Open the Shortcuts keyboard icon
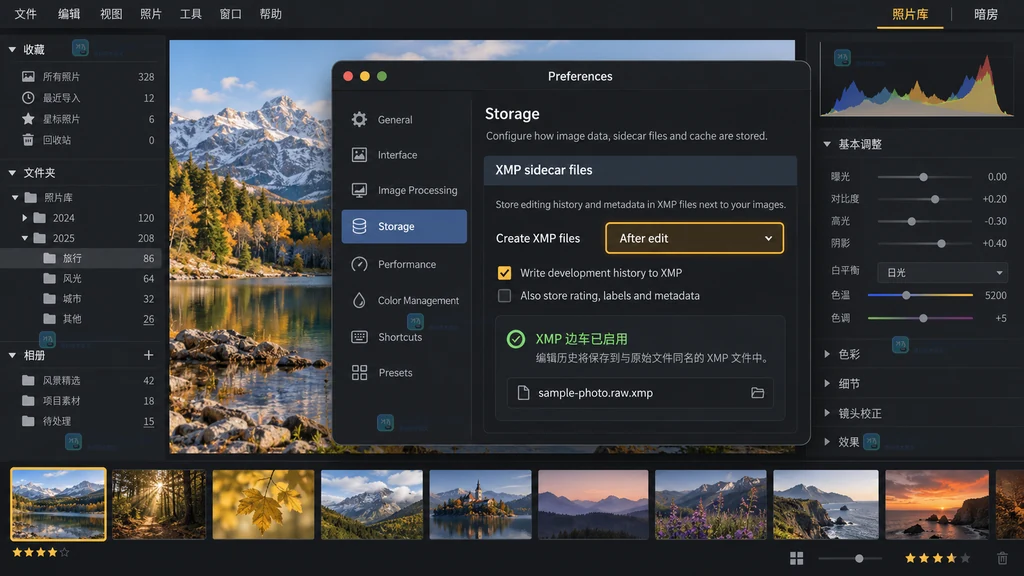This screenshot has height=576, width=1024. (359, 337)
